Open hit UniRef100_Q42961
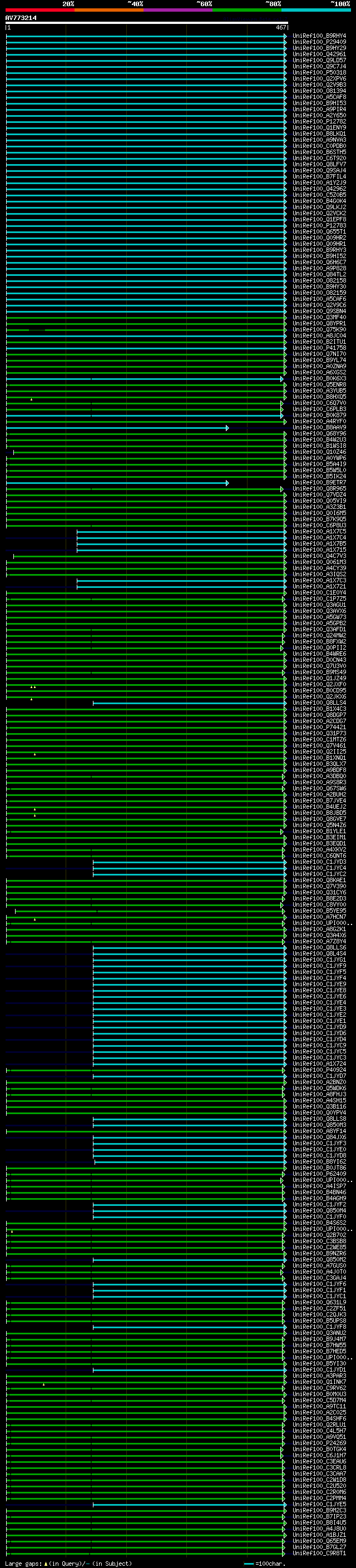Viewport: 356px width, 1568px height. (319, 54)
